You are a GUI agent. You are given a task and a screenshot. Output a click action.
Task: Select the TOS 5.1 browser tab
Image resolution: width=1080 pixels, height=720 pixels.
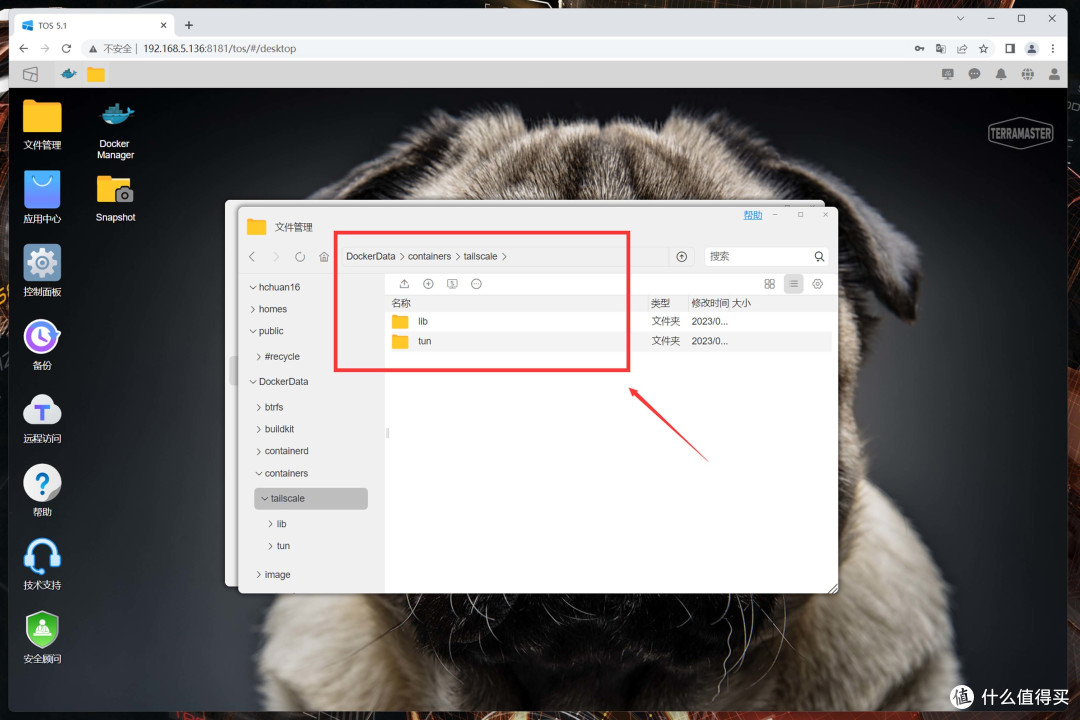pyautogui.click(x=93, y=25)
